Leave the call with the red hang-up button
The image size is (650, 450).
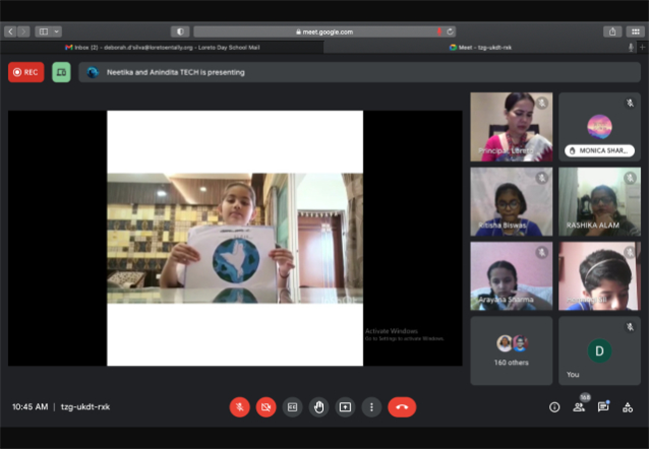pyautogui.click(x=402, y=407)
